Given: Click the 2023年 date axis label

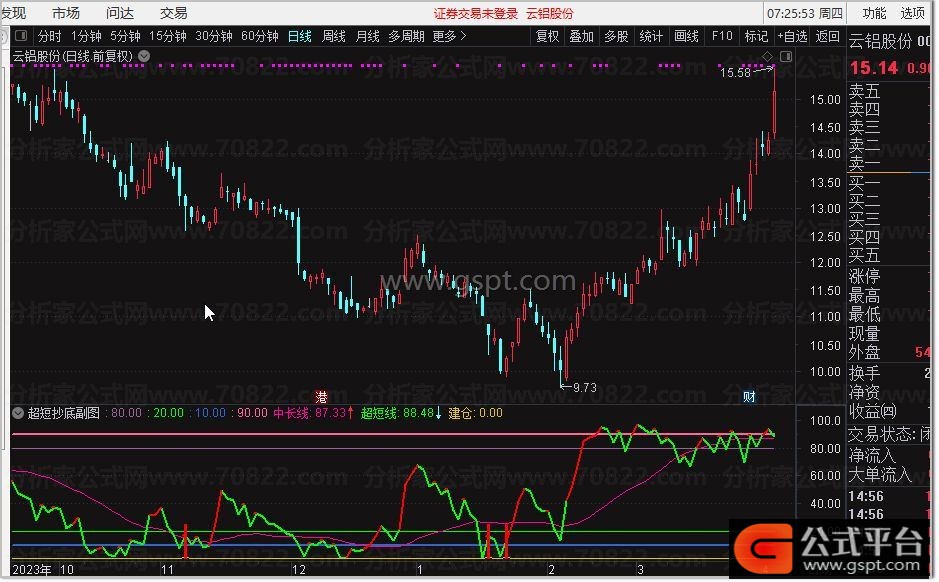Looking at the screenshot, I should pyautogui.click(x=32, y=569).
